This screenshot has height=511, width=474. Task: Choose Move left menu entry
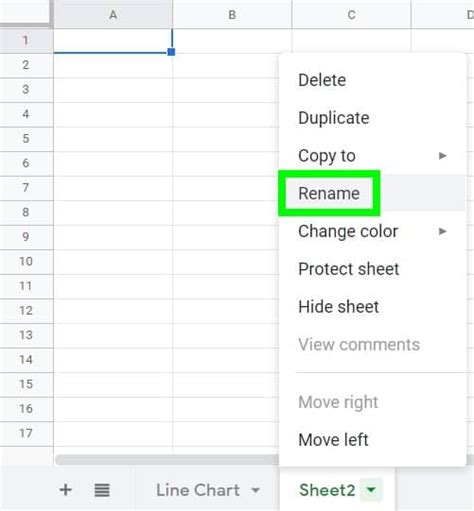click(x=333, y=440)
